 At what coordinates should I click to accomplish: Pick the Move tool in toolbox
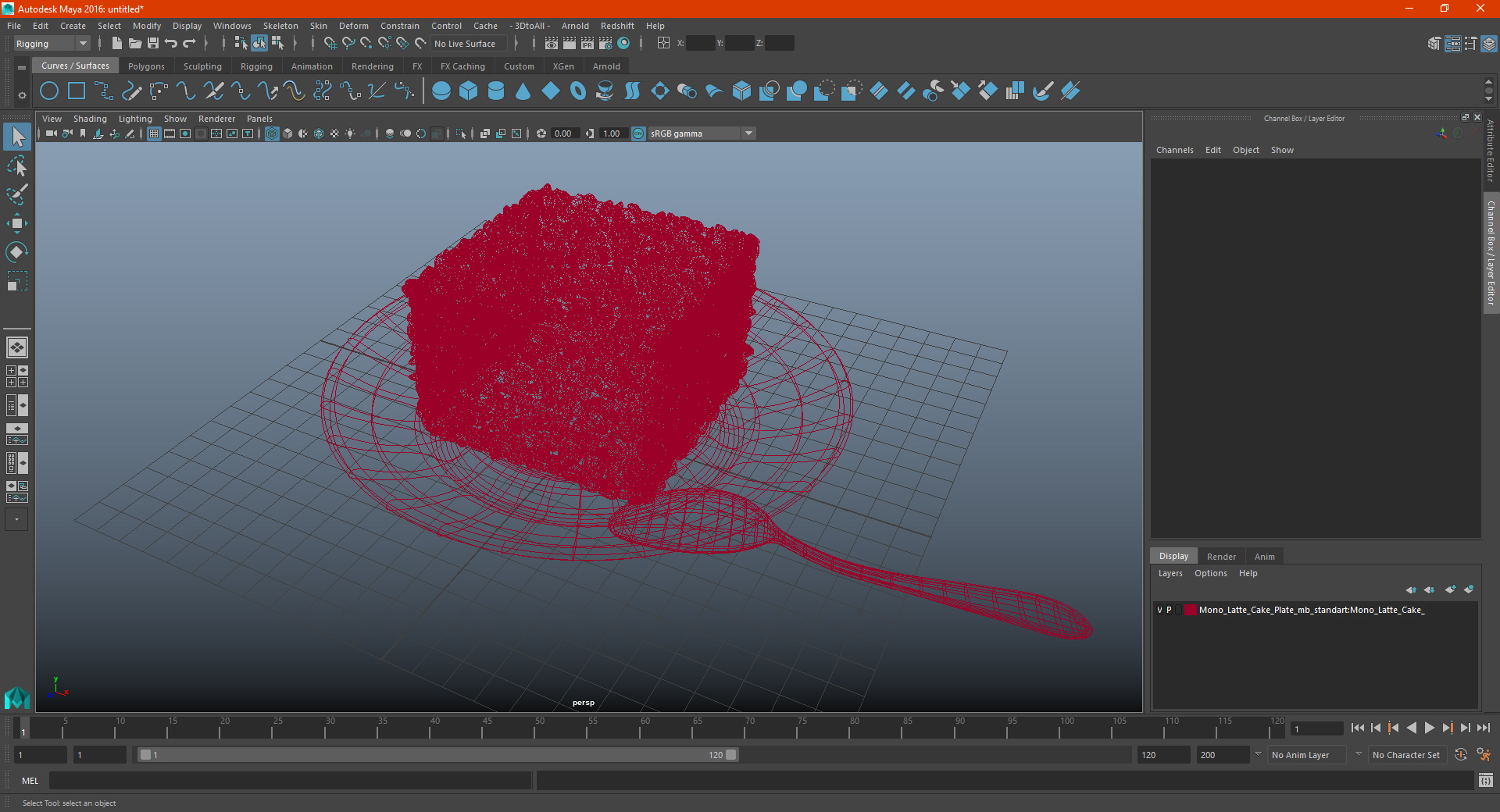pos(17,223)
